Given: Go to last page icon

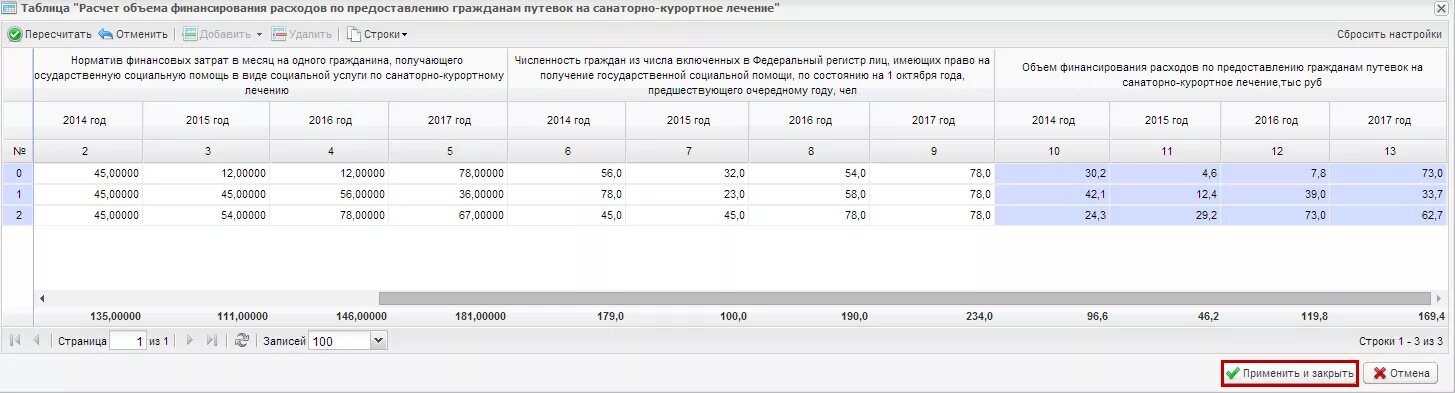Looking at the screenshot, I should pyautogui.click(x=211, y=341).
